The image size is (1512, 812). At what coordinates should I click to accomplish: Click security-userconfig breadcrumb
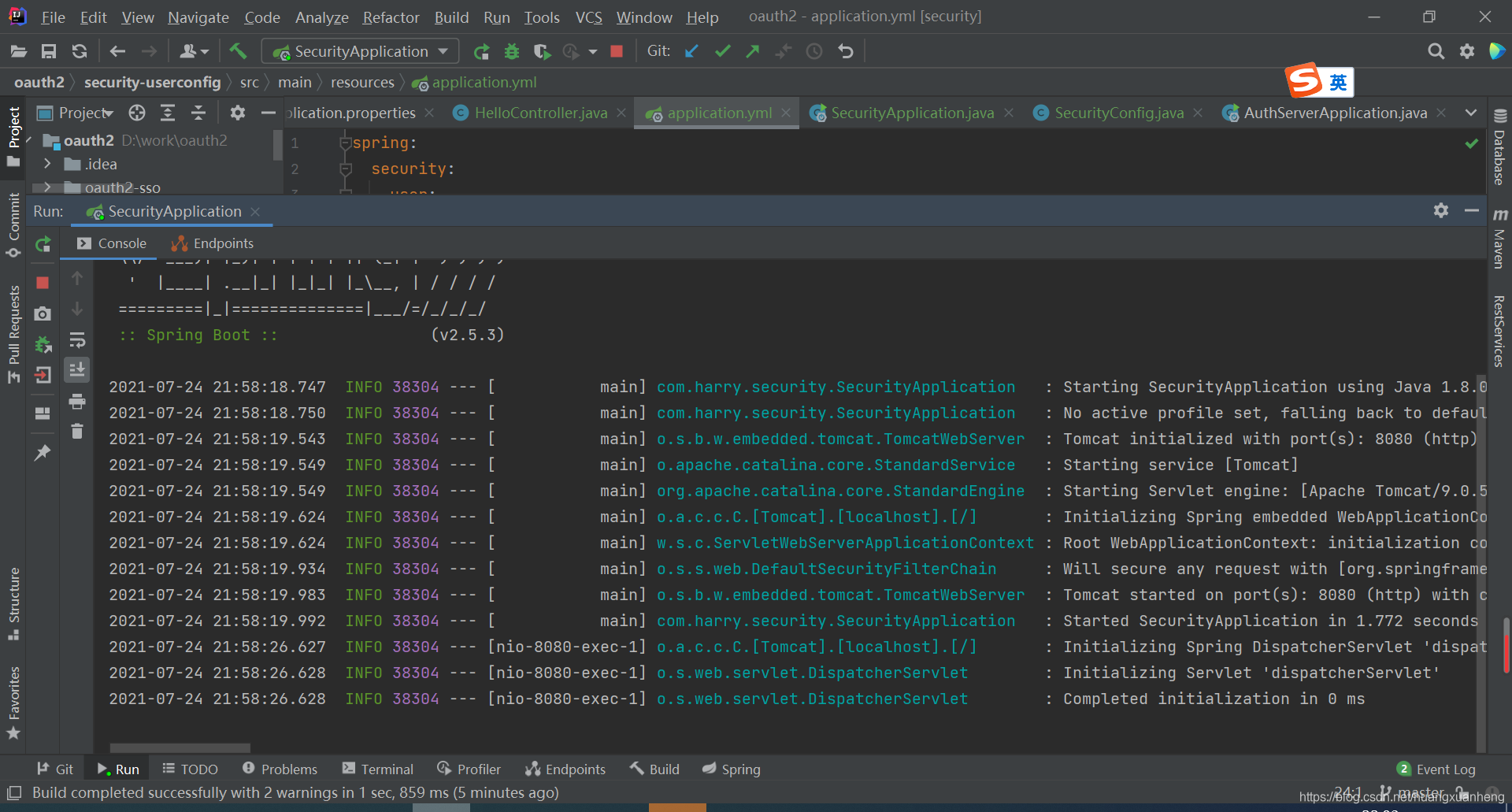click(x=153, y=83)
